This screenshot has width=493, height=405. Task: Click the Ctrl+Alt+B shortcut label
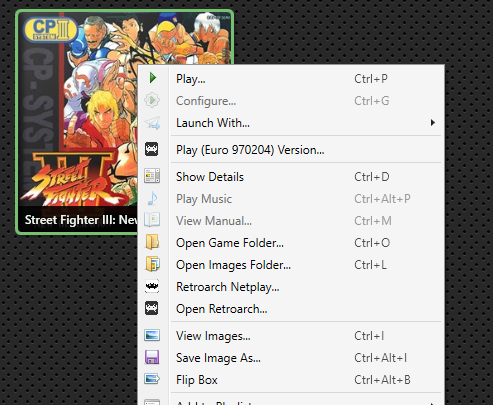[x=382, y=380]
